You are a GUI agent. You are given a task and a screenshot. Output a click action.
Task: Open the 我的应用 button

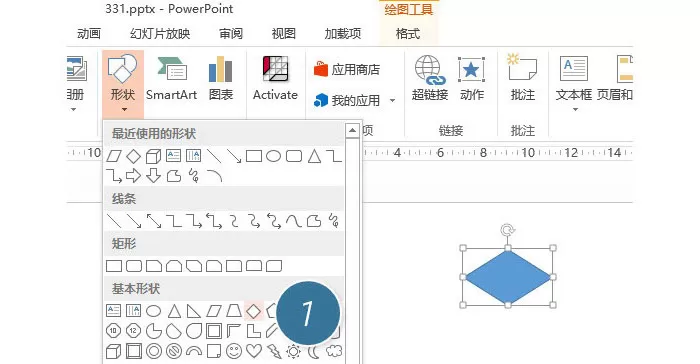(347, 100)
